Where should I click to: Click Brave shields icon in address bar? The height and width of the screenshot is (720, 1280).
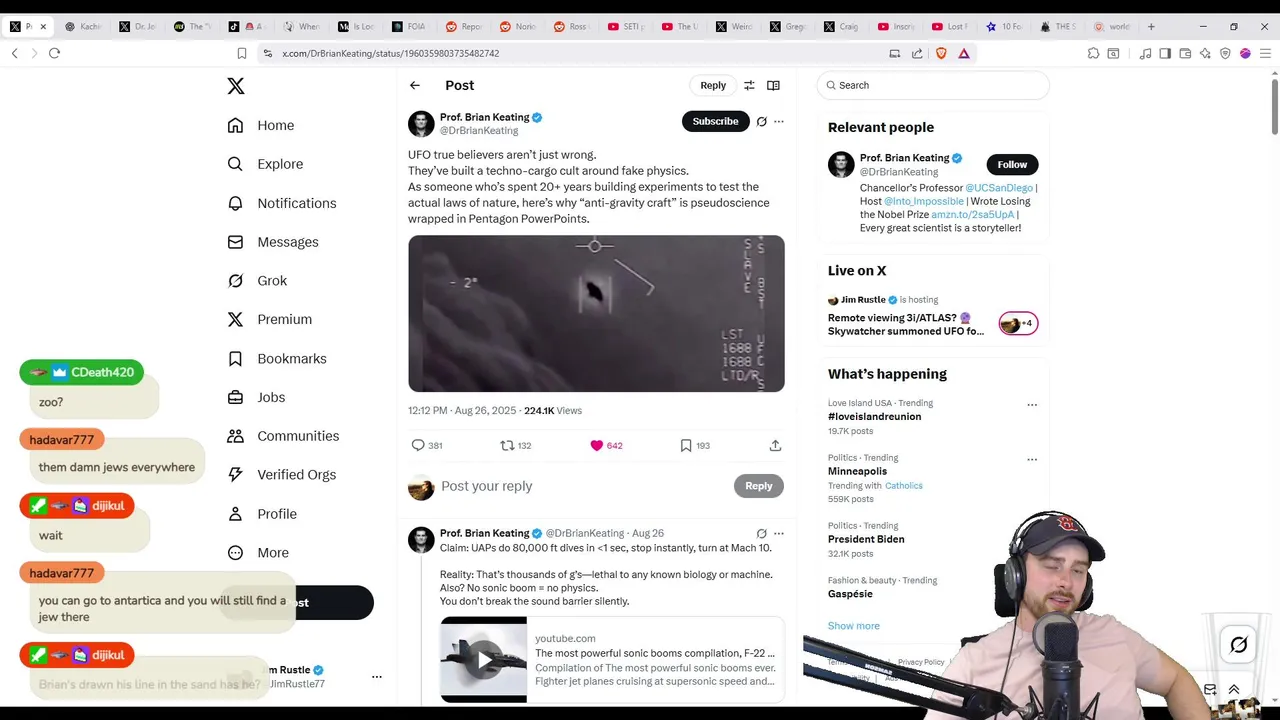click(x=941, y=53)
